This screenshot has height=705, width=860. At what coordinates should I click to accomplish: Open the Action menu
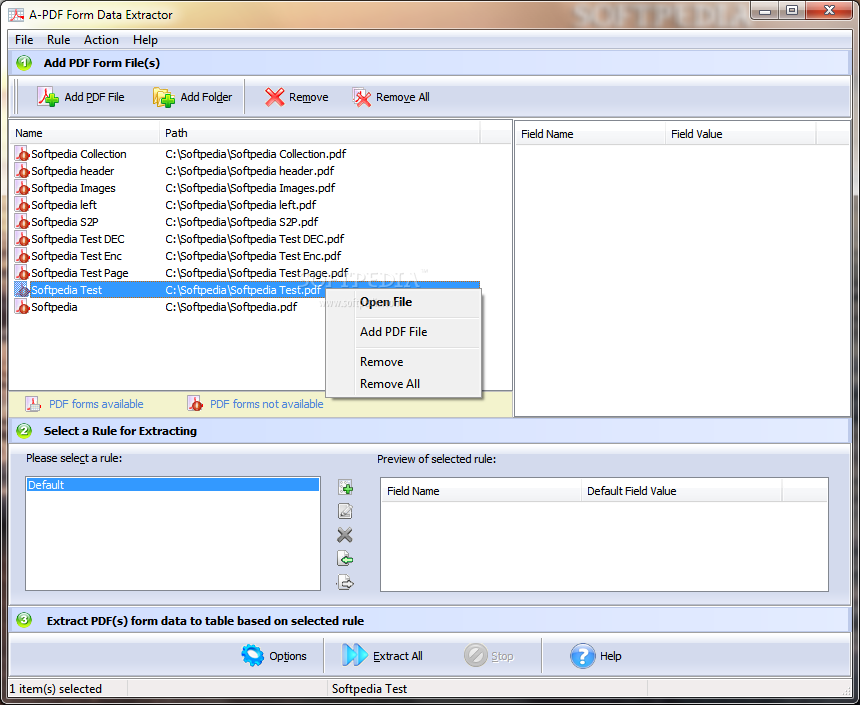point(101,40)
